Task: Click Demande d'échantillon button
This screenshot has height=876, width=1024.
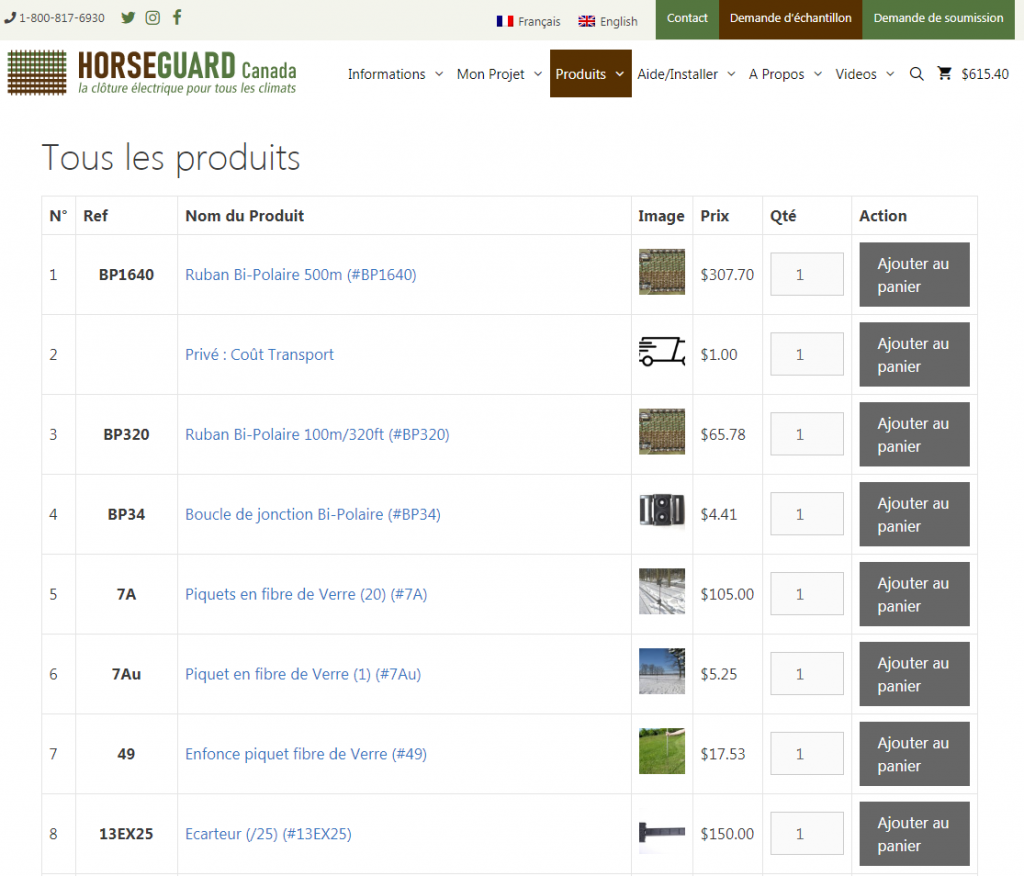Action: pyautogui.click(x=790, y=19)
